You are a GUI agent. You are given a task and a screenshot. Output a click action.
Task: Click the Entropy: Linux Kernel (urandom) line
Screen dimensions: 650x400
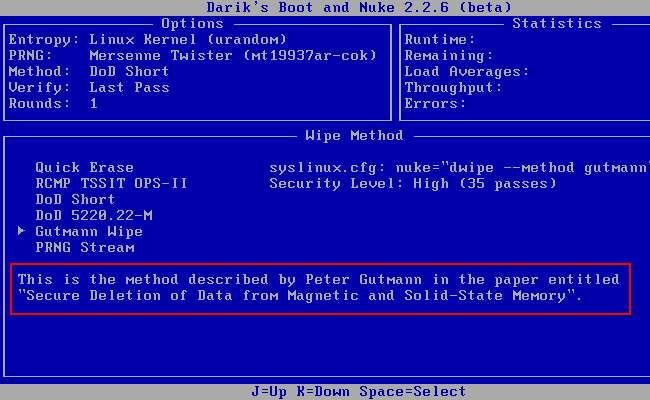148,39
